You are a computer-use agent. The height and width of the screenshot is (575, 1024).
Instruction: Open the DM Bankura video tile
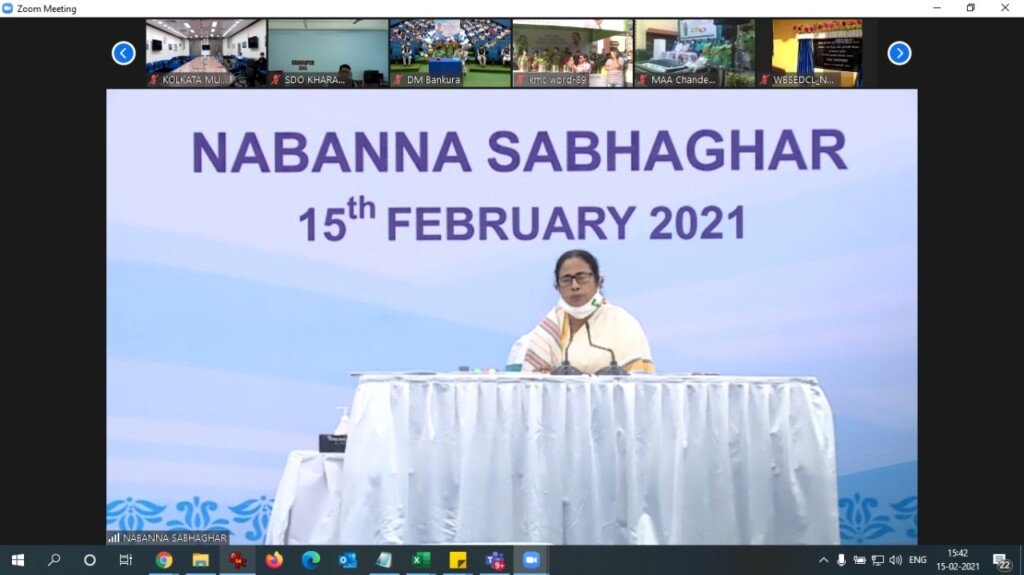[x=450, y=53]
